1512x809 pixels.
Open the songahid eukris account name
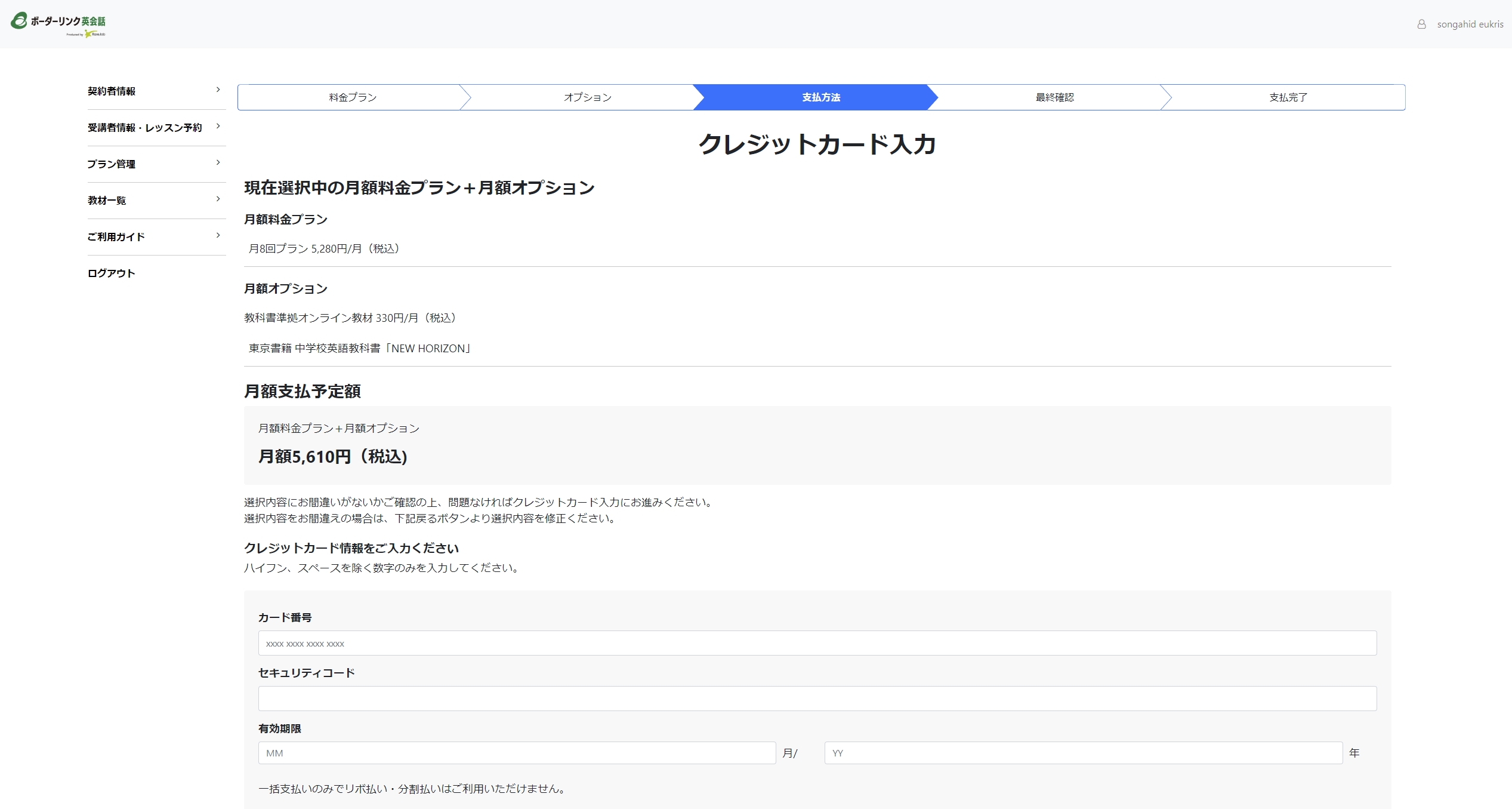tap(1470, 24)
